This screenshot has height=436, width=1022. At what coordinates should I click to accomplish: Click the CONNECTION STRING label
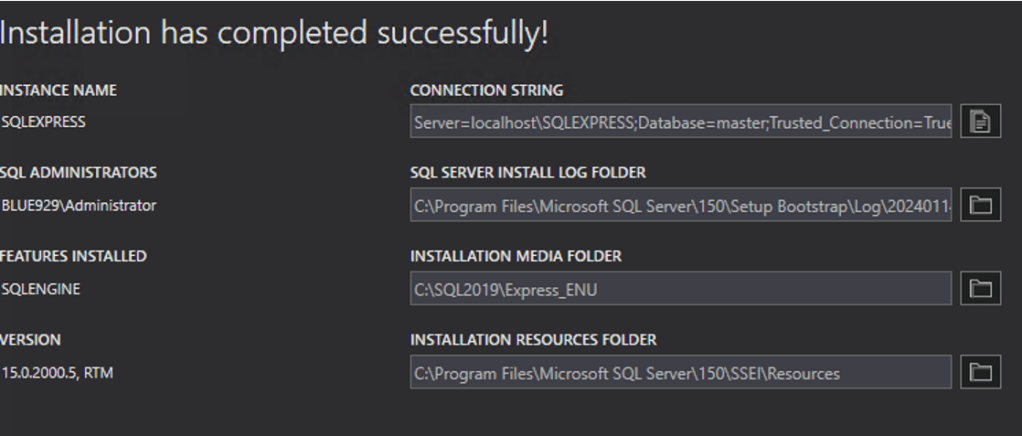pyautogui.click(x=487, y=90)
